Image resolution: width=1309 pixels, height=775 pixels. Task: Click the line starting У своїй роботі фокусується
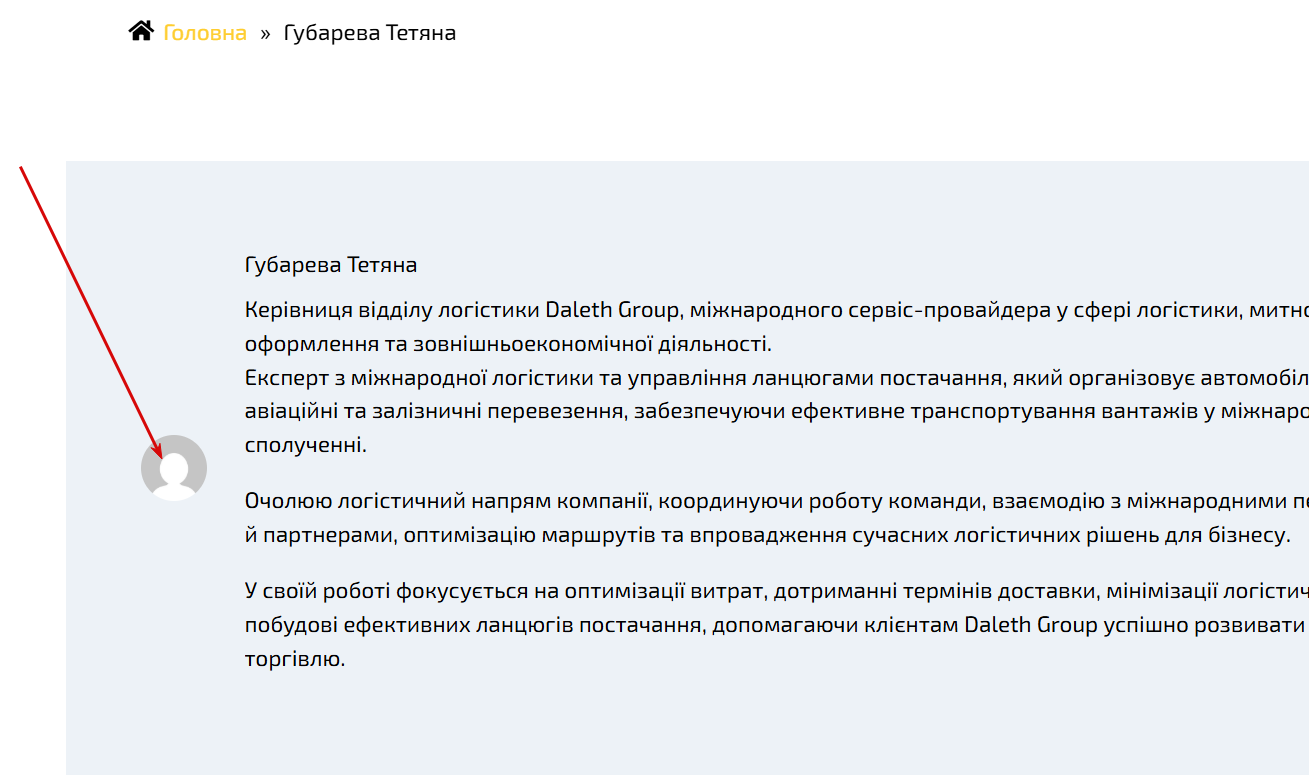(777, 591)
